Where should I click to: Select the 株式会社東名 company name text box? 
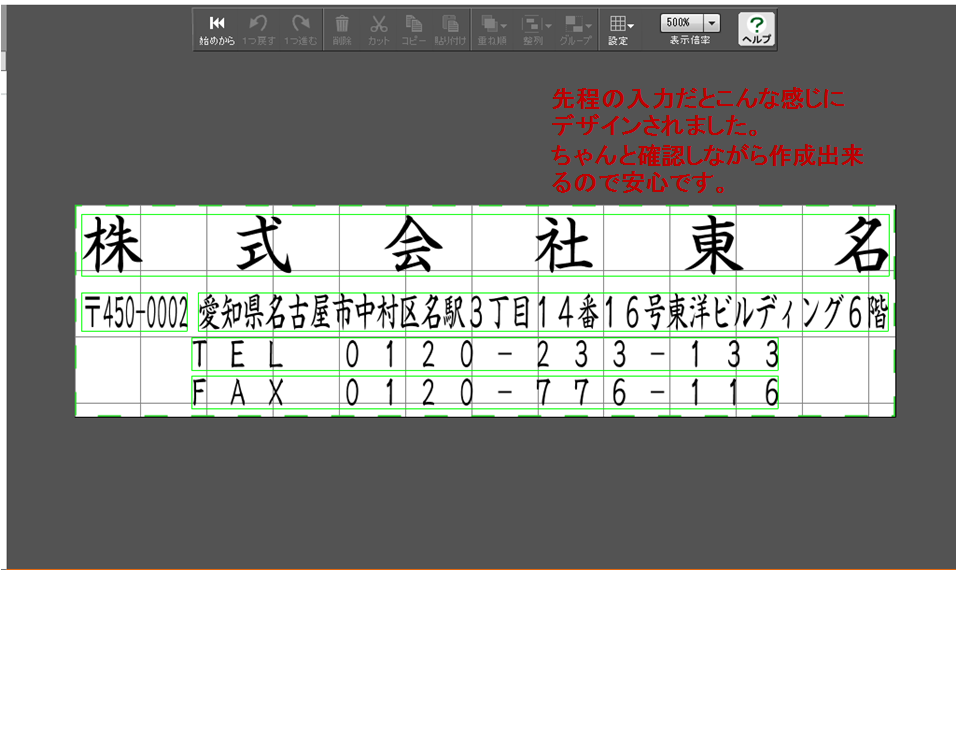tap(485, 245)
